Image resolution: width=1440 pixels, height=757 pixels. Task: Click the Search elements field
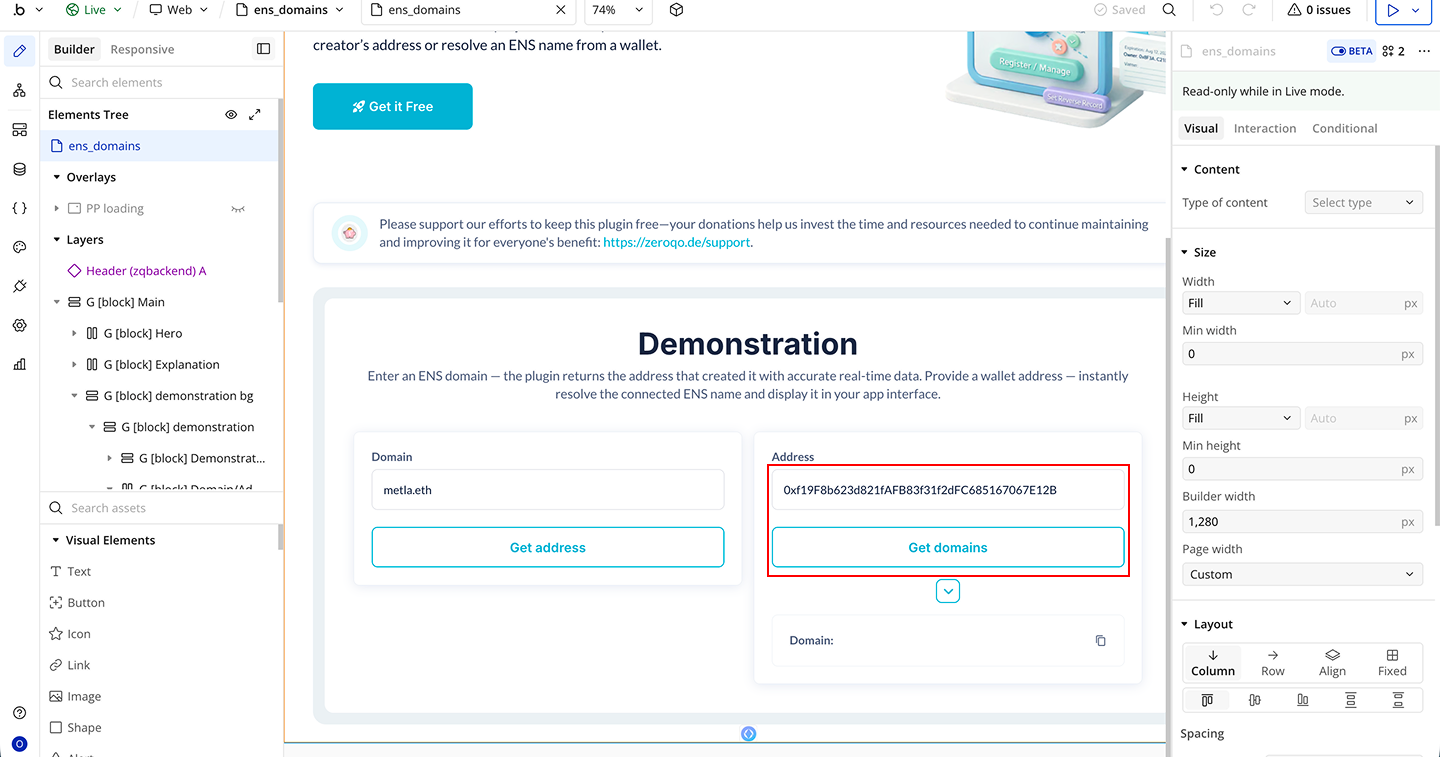tap(160, 82)
